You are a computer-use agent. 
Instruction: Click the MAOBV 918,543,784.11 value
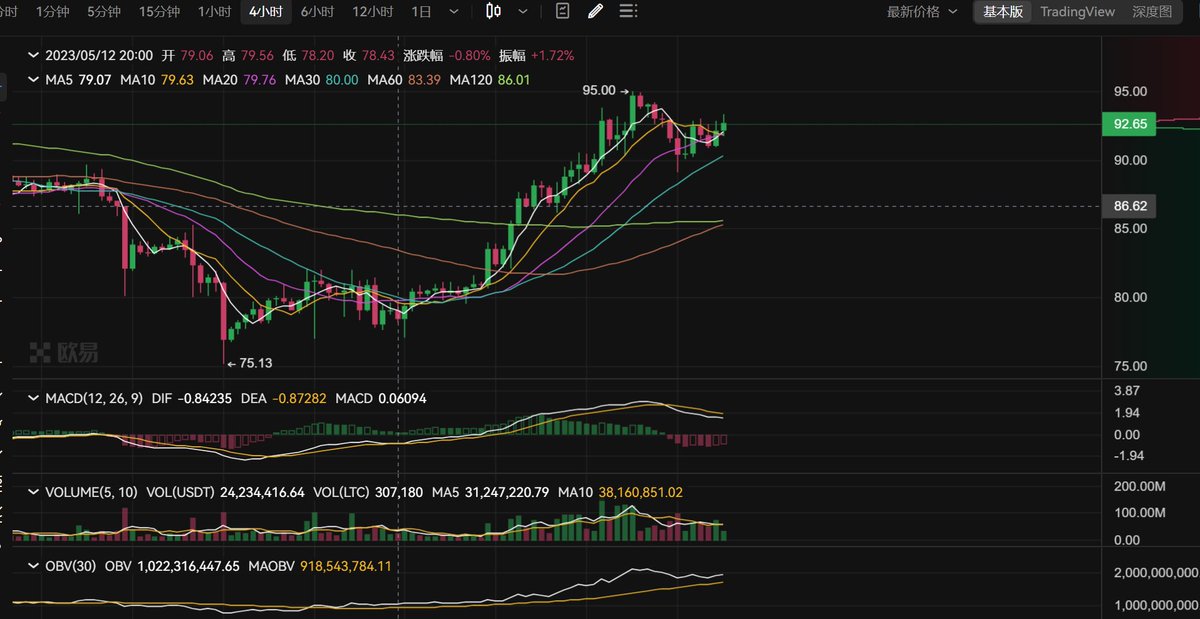click(319, 565)
